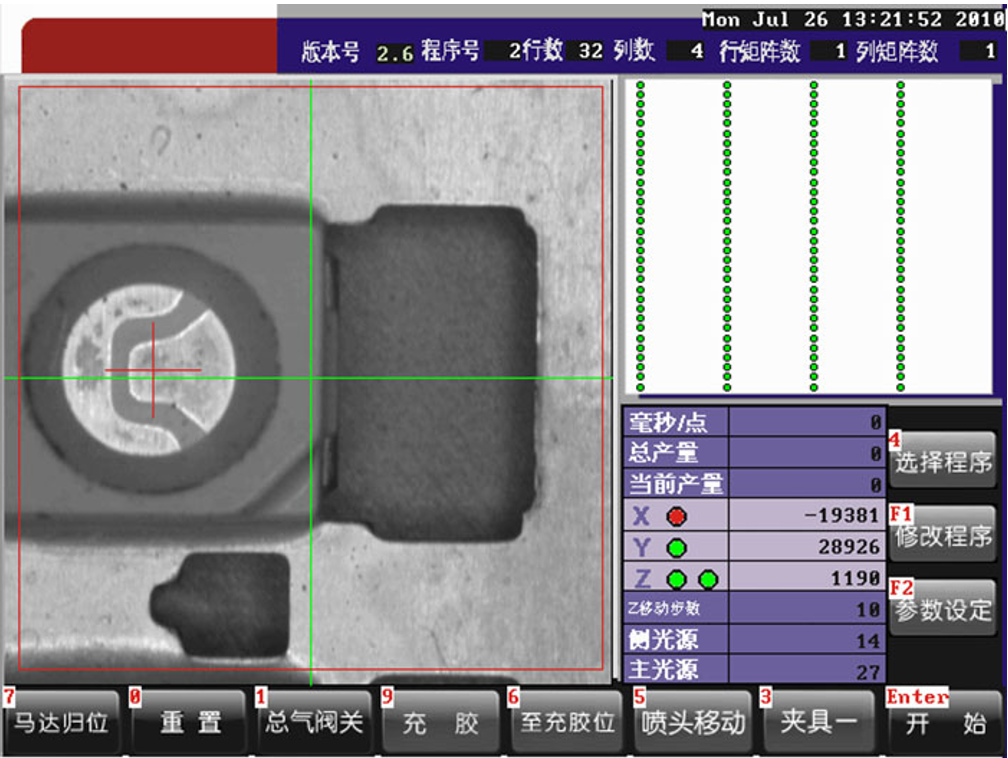Click the top dot of the second dot column
The height and width of the screenshot is (758, 1008).
point(727,85)
